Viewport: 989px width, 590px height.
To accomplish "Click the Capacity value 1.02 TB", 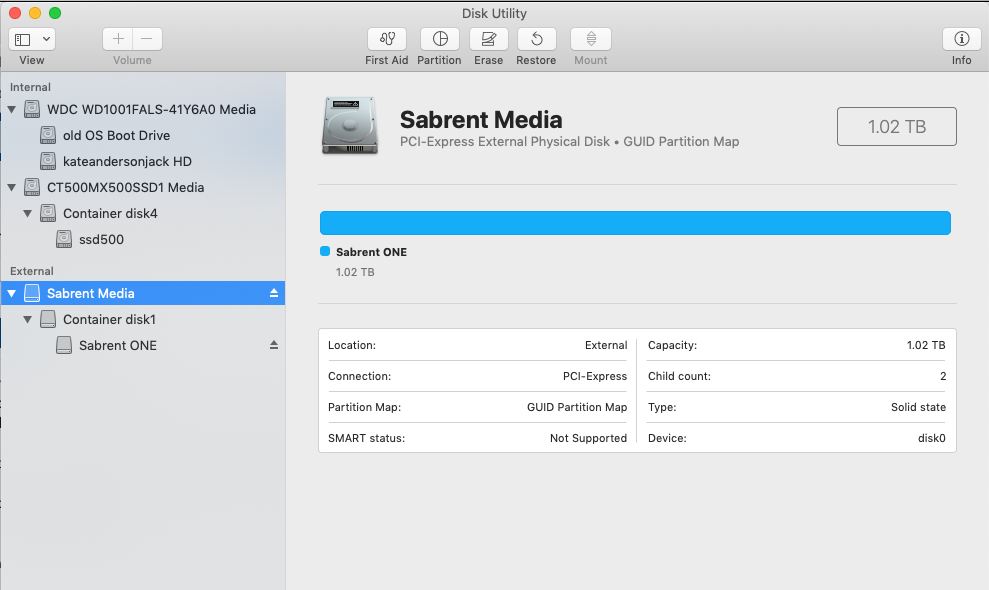I will tap(926, 345).
